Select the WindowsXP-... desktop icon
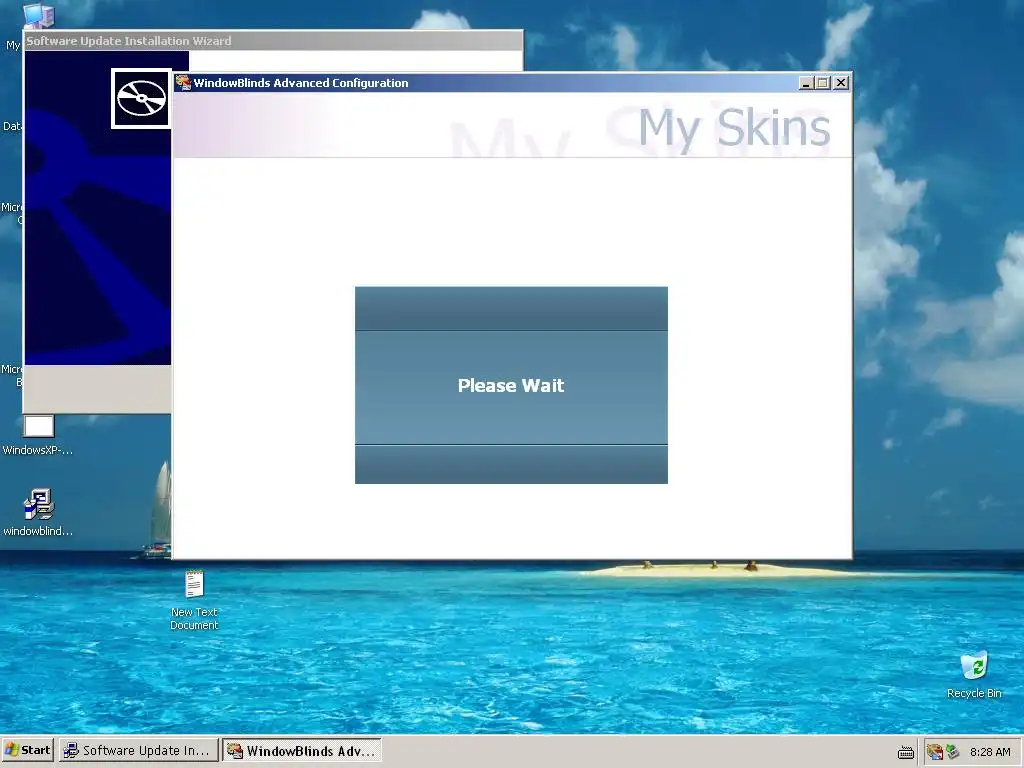This screenshot has width=1024, height=768. [38, 435]
